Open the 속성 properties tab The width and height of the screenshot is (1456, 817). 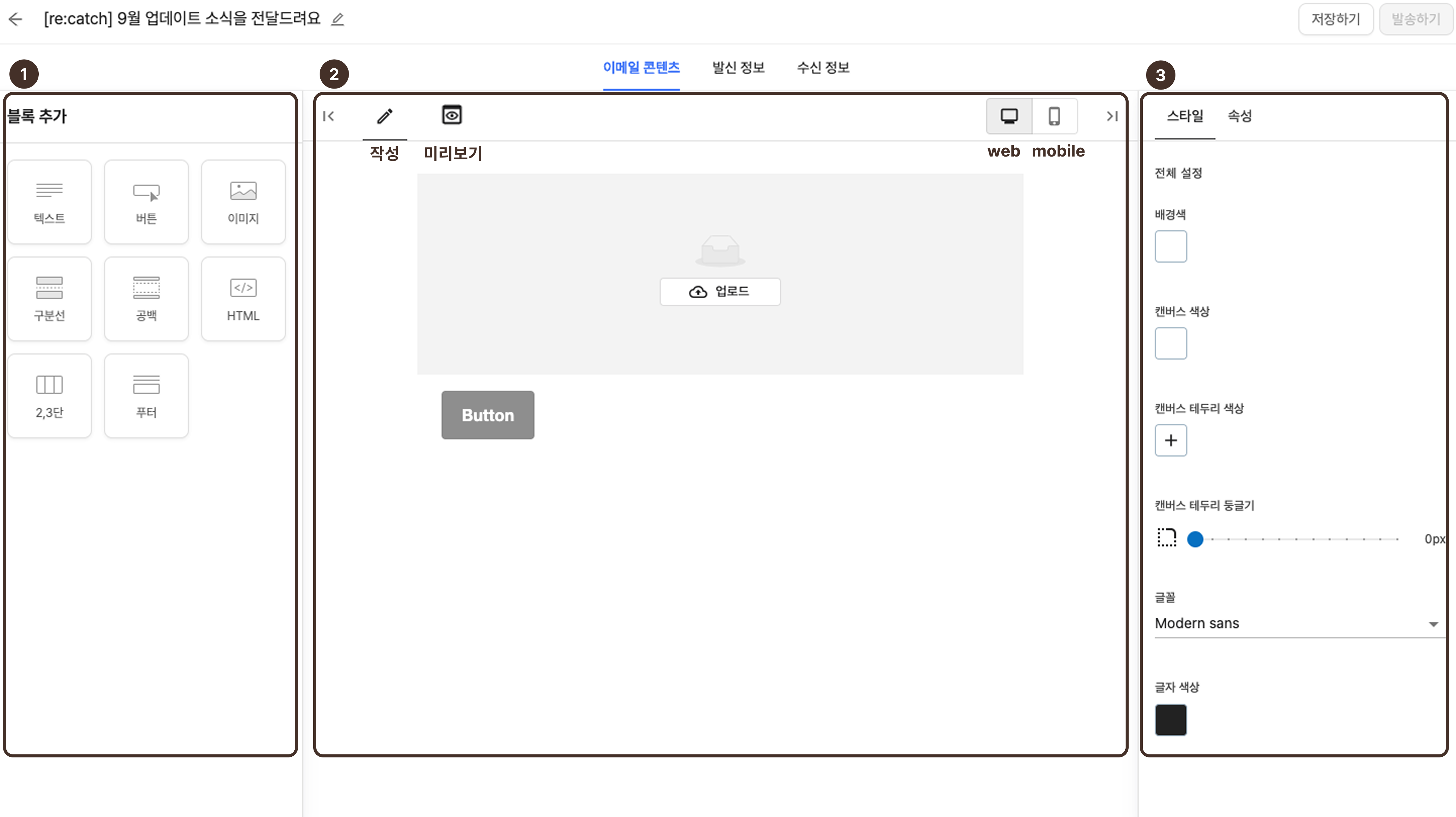pyautogui.click(x=1239, y=116)
